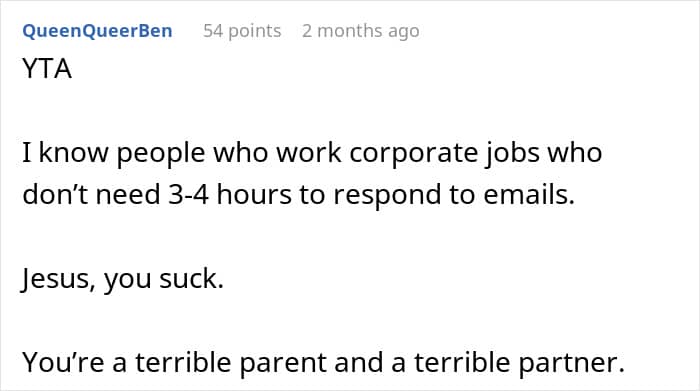The image size is (700, 391).
Task: Click the word work in the comment
Action: [x=309, y=153]
